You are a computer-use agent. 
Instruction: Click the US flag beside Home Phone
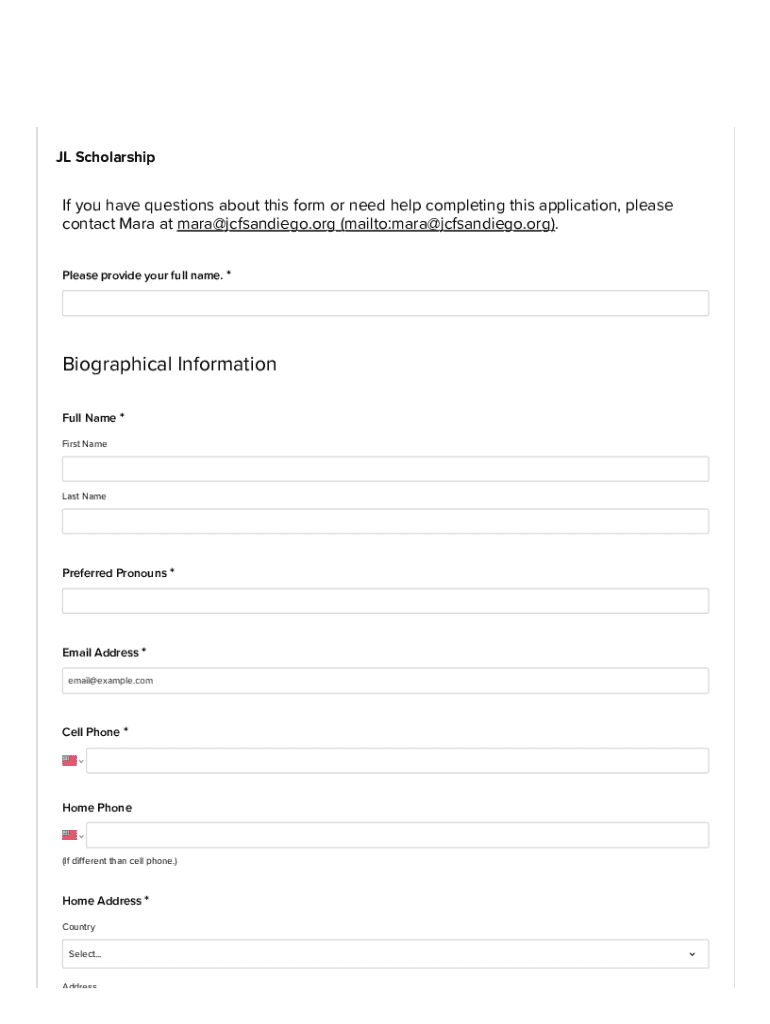[x=69, y=835]
